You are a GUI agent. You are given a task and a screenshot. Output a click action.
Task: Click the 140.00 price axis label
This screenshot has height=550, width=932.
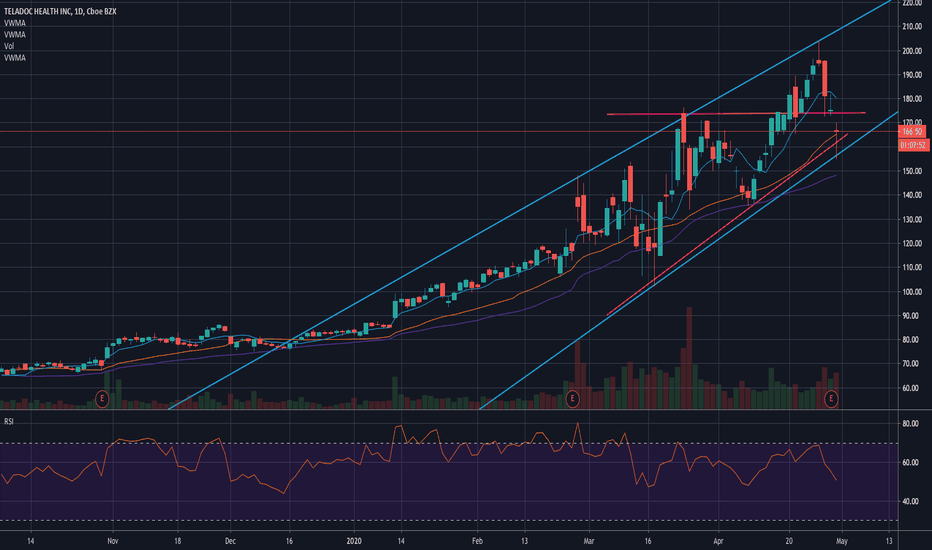coord(912,195)
